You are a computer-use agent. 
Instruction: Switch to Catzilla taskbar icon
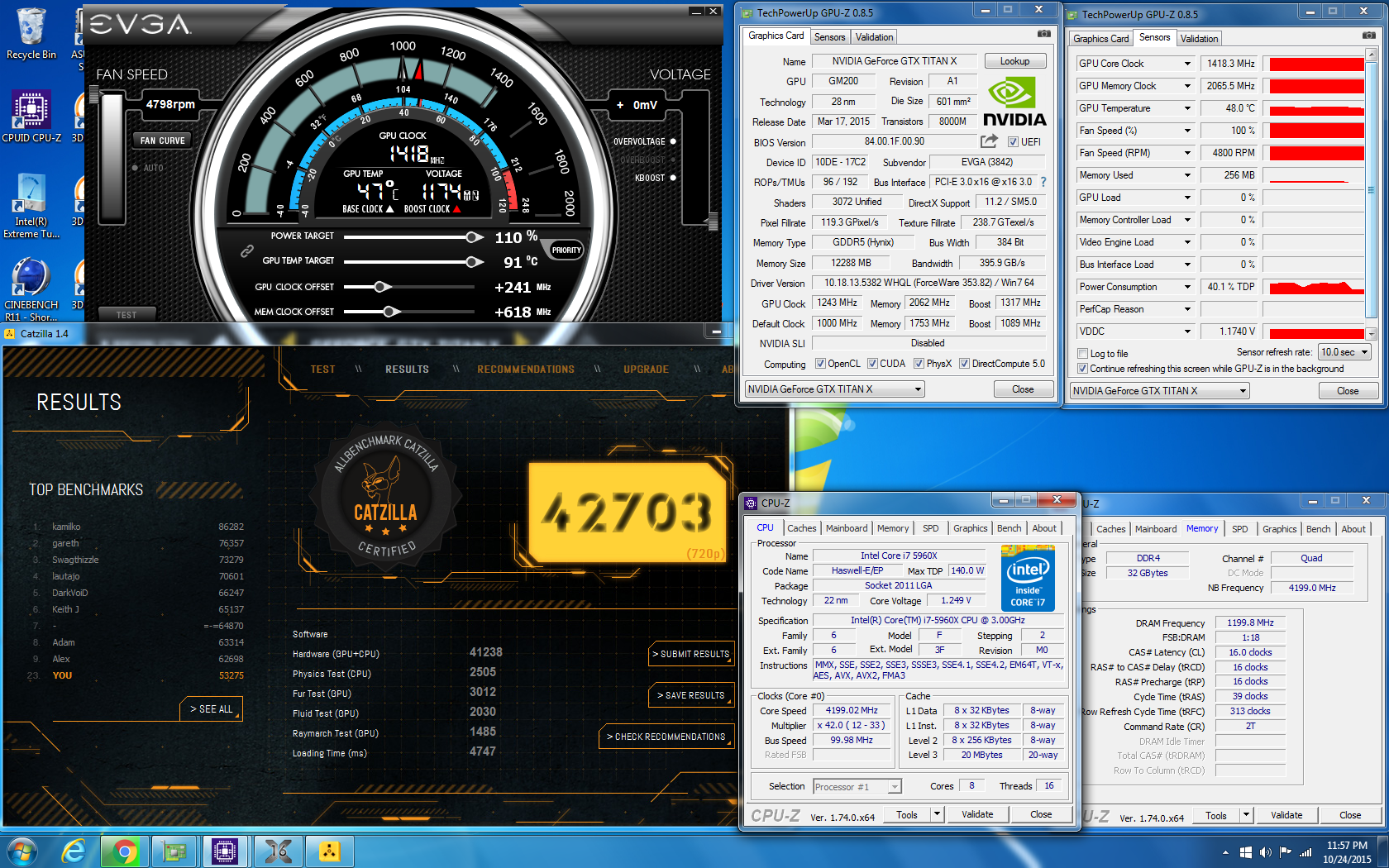pos(329,851)
